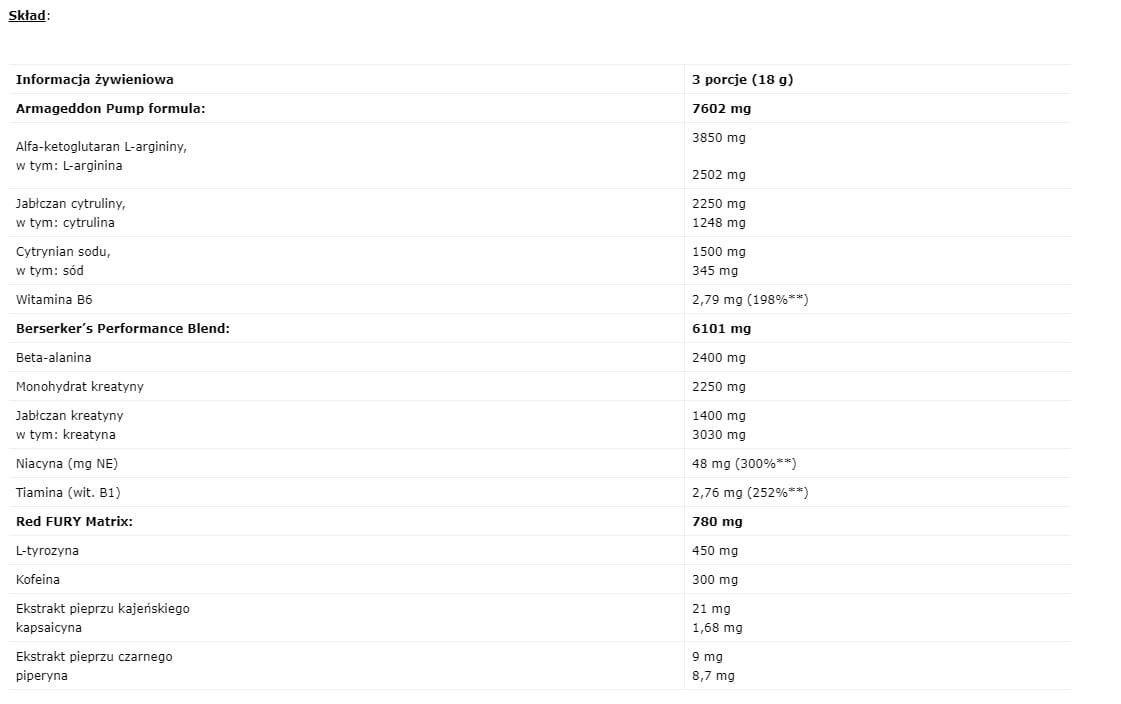The height and width of the screenshot is (704, 1121).
Task: Click the Informacja żywieniowa header cell
Action: pyautogui.click(x=94, y=79)
